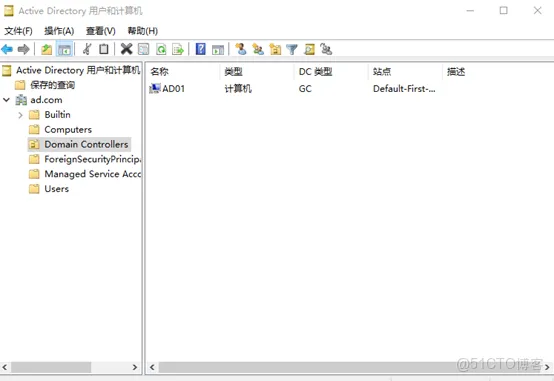Viewport: 554px width, 381px height.
Task: Sort by the 站点 column header
Action: (x=405, y=72)
